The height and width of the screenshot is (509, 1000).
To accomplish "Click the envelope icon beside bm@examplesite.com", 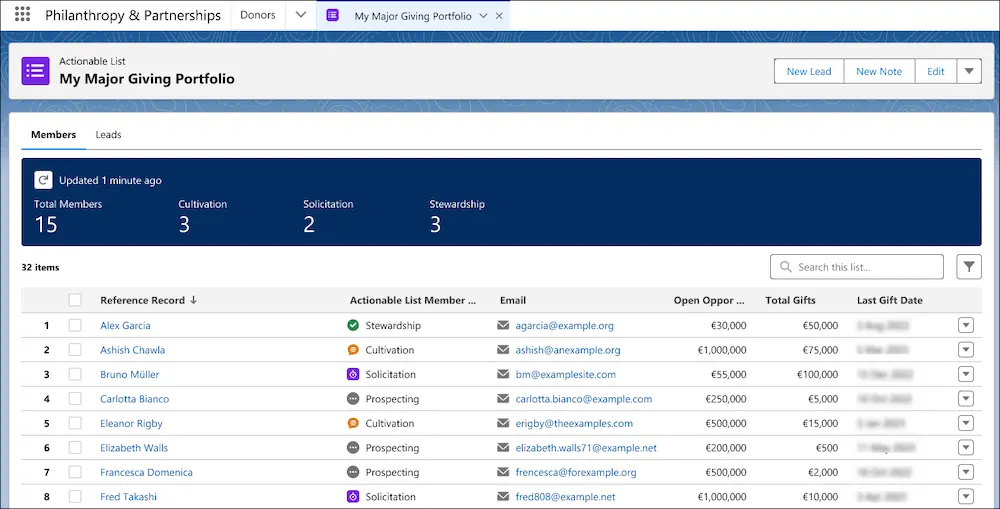I will pyautogui.click(x=503, y=374).
